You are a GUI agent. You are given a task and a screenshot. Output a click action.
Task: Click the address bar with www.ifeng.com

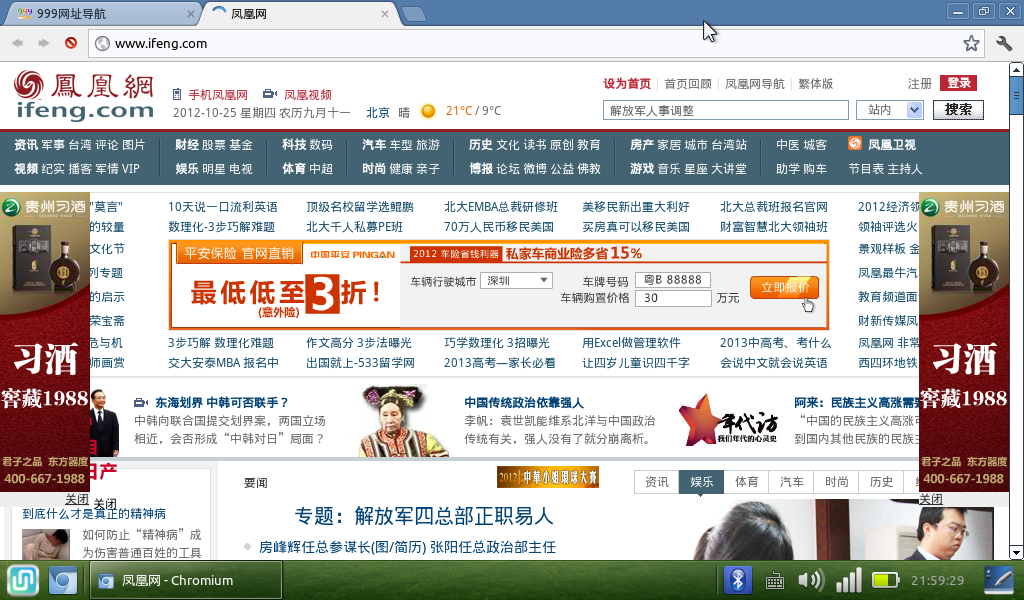tap(536, 43)
